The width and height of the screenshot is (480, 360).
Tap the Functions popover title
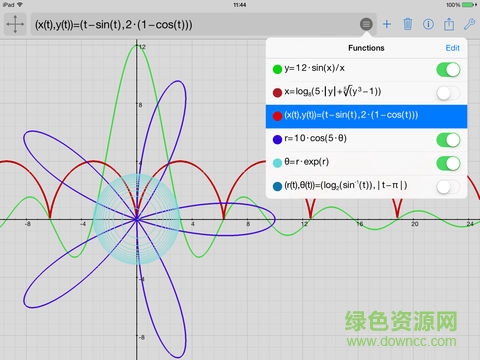click(x=366, y=48)
